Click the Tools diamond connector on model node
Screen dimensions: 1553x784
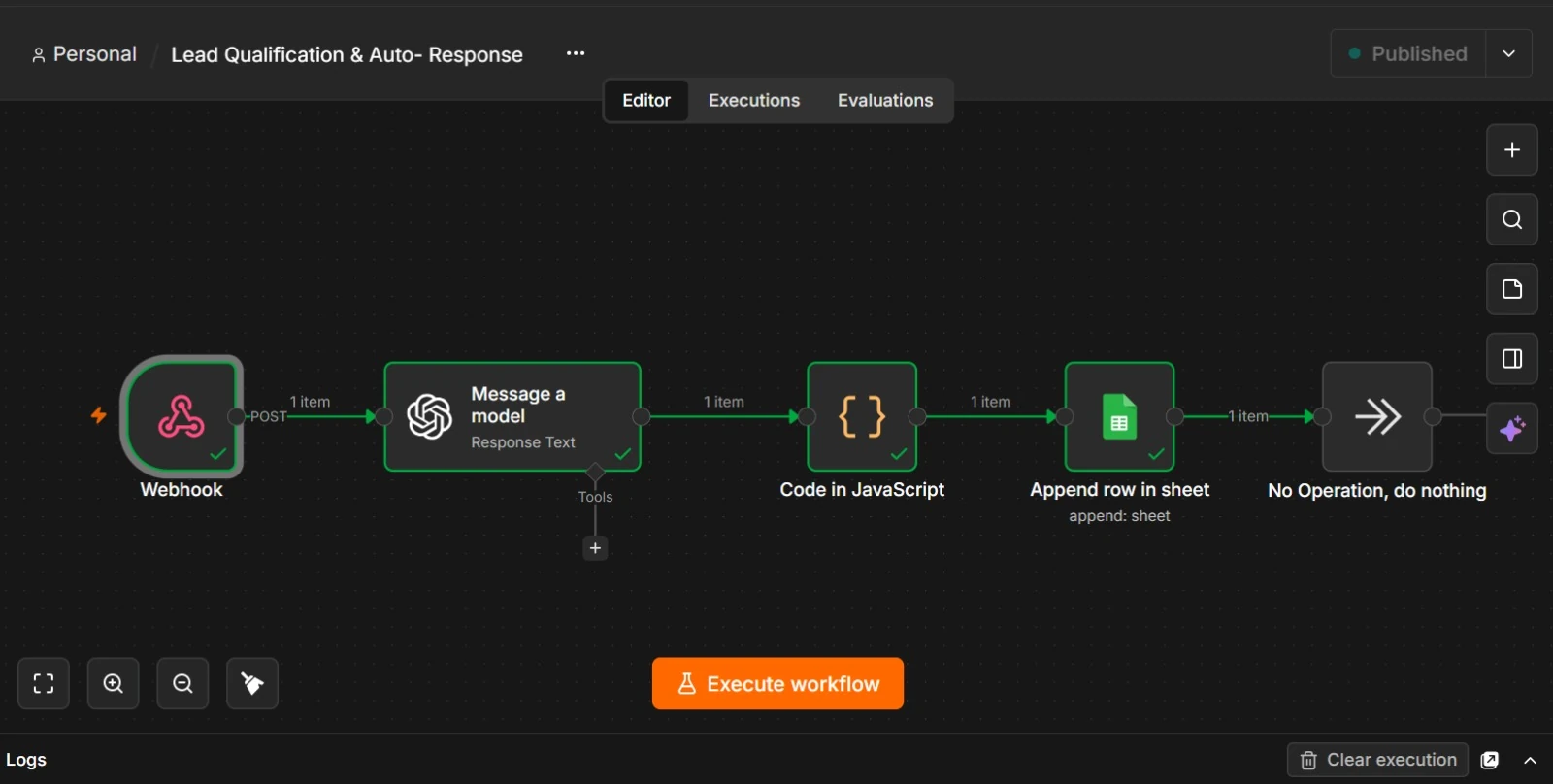pos(595,472)
